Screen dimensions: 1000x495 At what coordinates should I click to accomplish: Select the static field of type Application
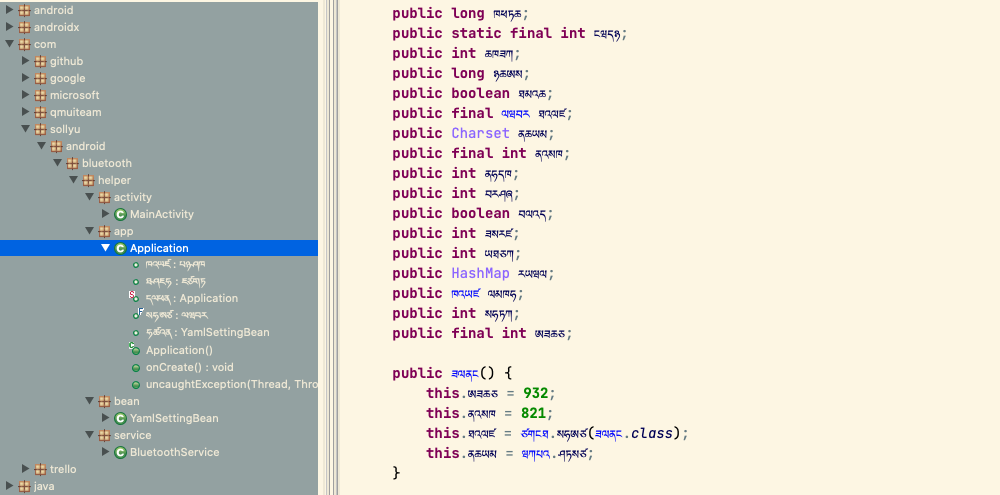click(191, 298)
